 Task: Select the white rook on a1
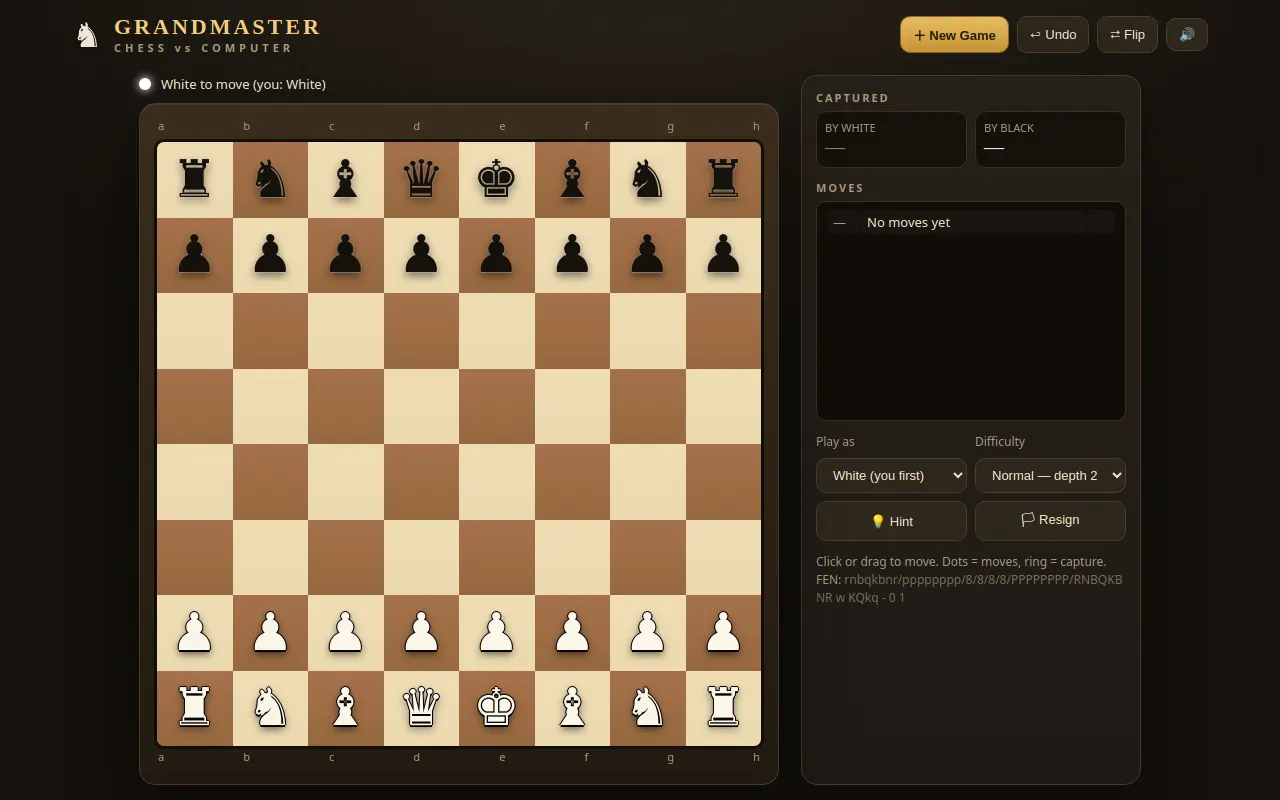[195, 708]
